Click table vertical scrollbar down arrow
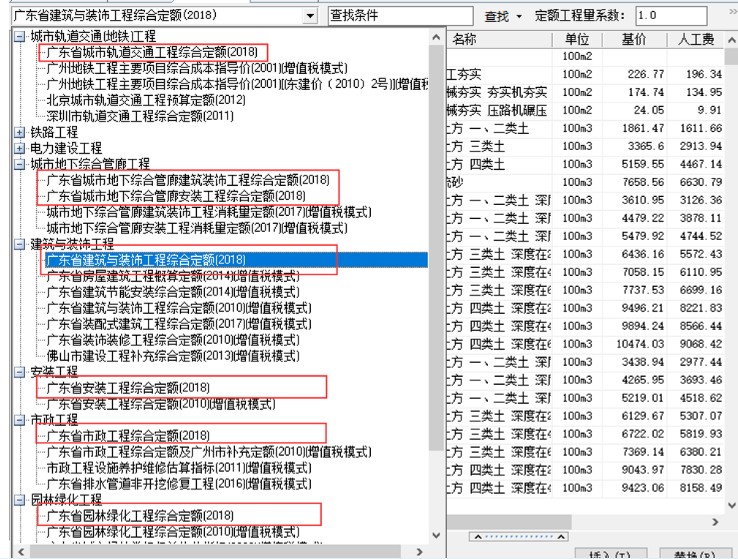 pyautogui.click(x=731, y=505)
